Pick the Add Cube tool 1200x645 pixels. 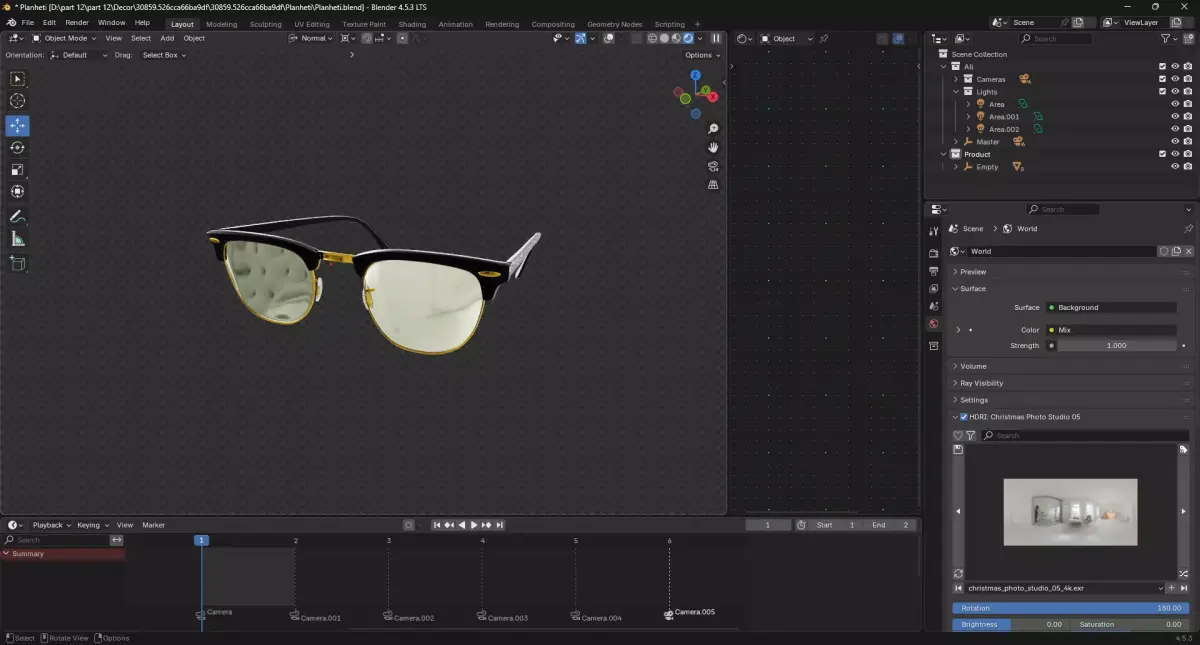tap(17, 263)
